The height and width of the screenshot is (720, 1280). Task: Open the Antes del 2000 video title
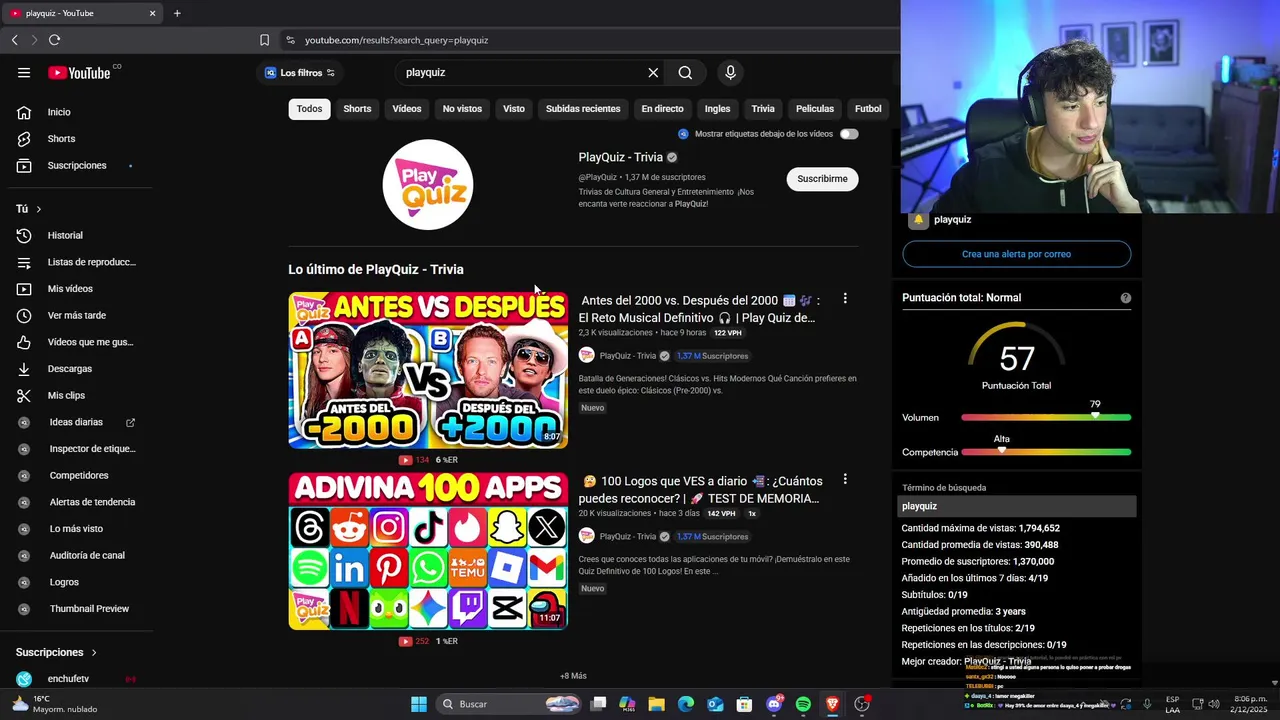(699, 309)
